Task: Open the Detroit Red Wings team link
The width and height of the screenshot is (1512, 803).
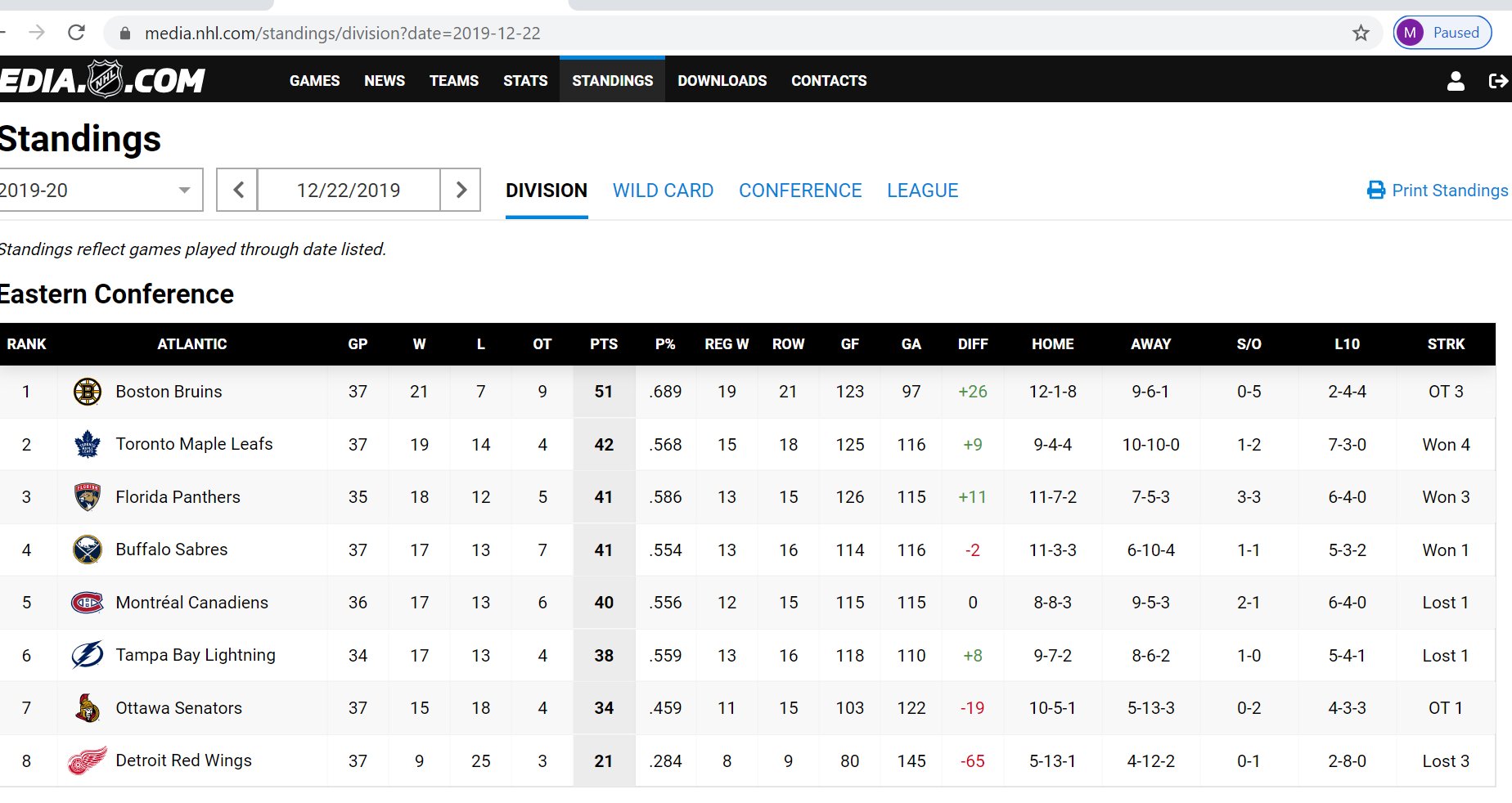Action: [x=183, y=760]
